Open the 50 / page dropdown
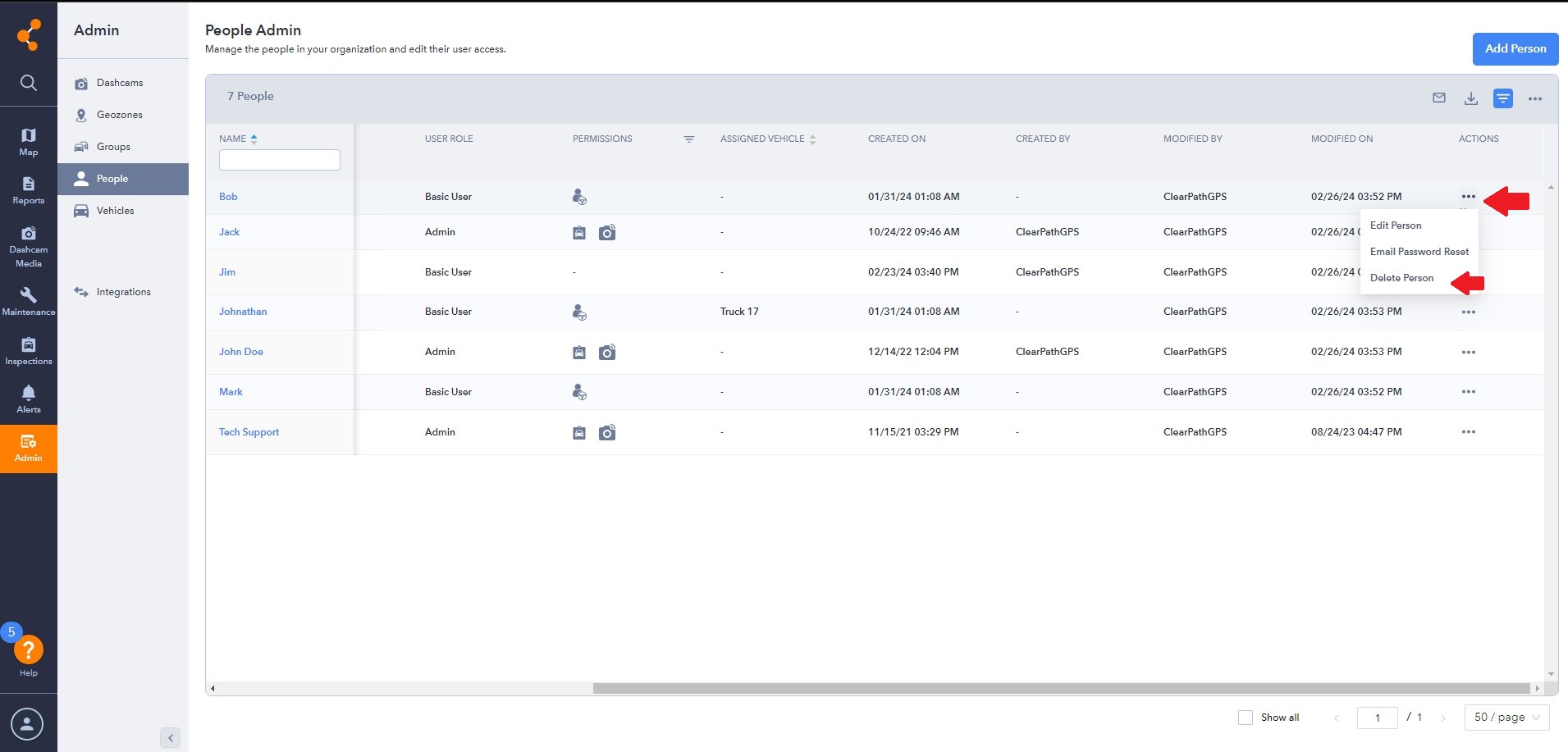The width and height of the screenshot is (1568, 752). [x=1507, y=718]
